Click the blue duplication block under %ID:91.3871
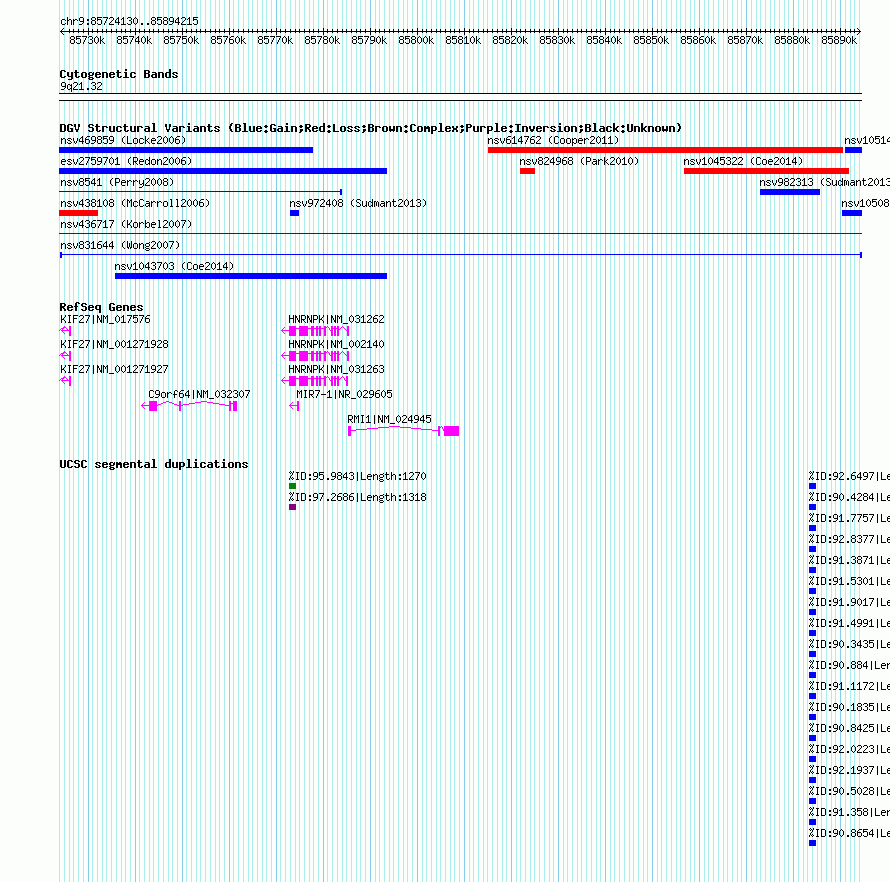The image size is (890, 882). 812,570
